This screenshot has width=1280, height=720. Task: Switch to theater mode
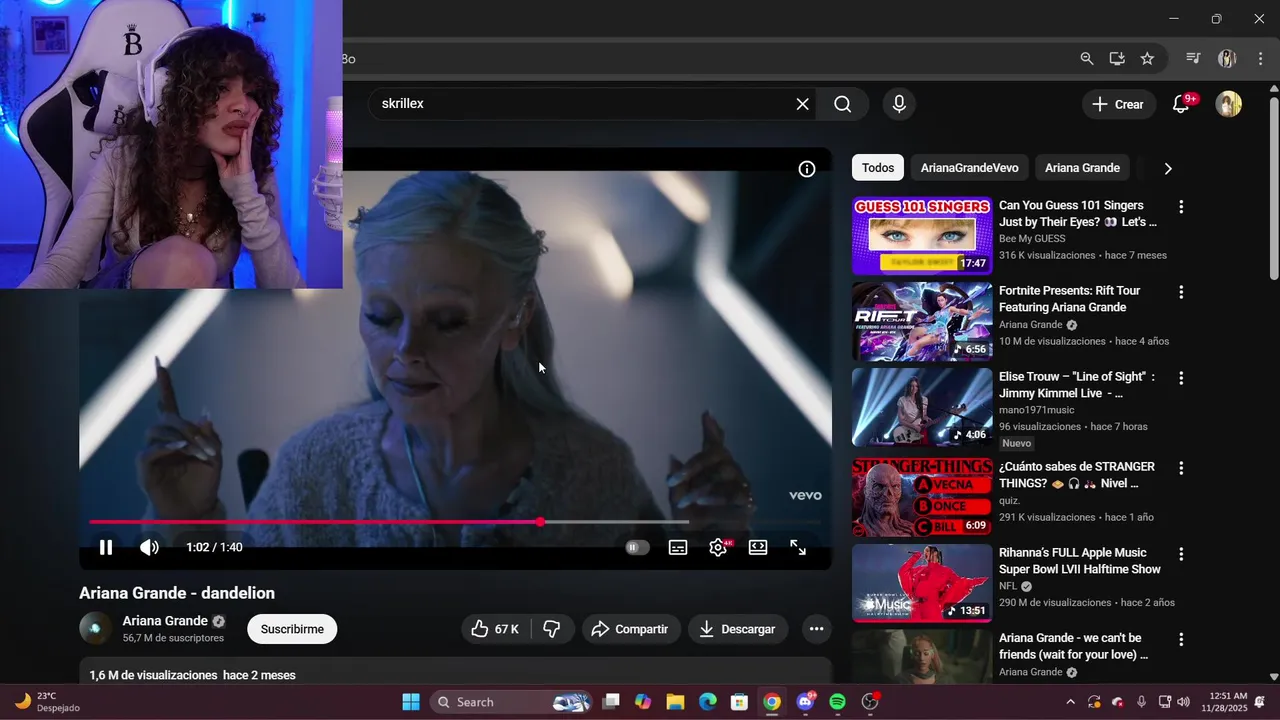coord(758,547)
